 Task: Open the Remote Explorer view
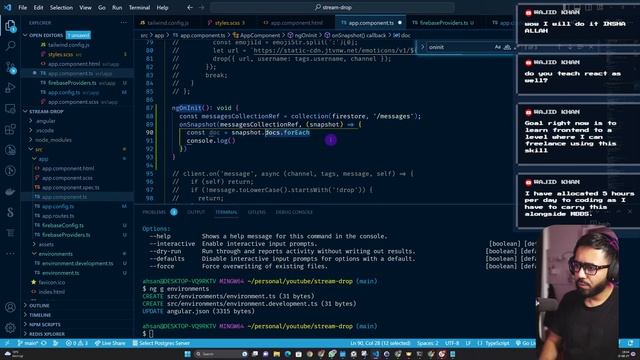pyautogui.click(x=10, y=109)
